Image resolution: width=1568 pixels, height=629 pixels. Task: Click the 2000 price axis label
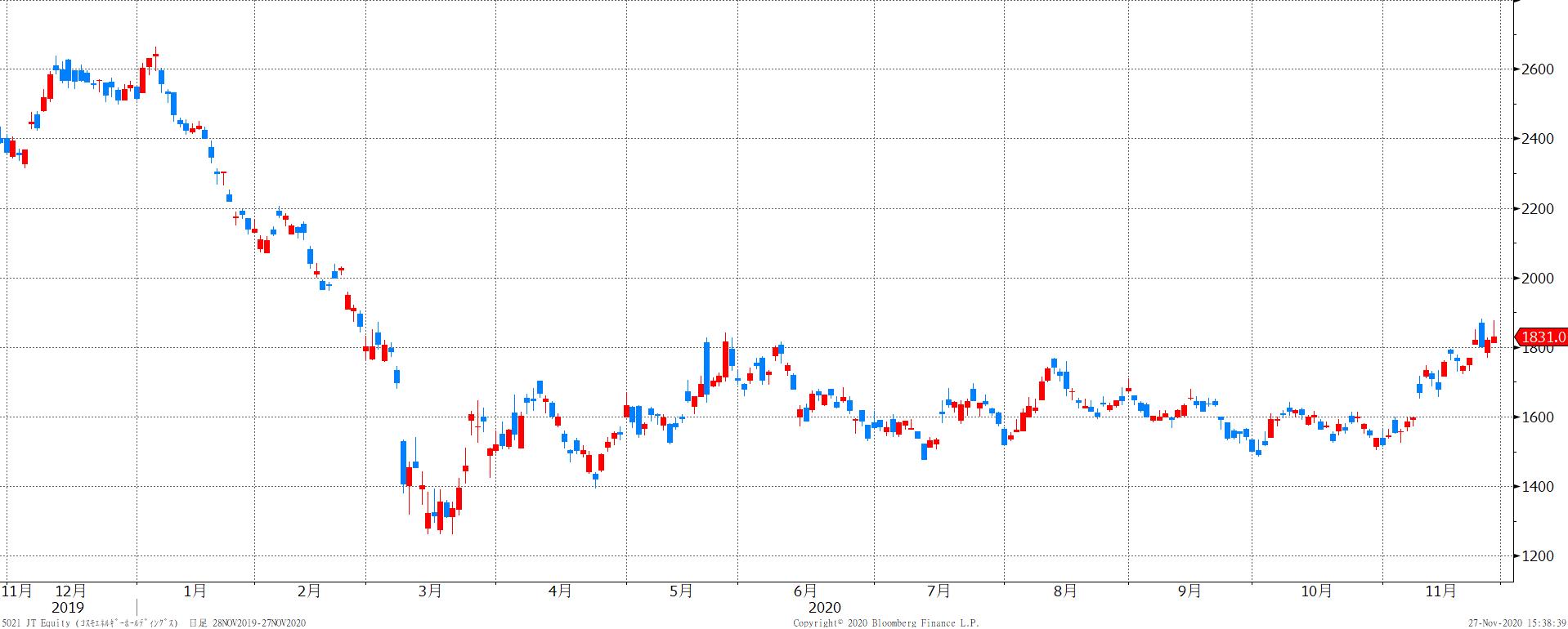pyautogui.click(x=1538, y=279)
